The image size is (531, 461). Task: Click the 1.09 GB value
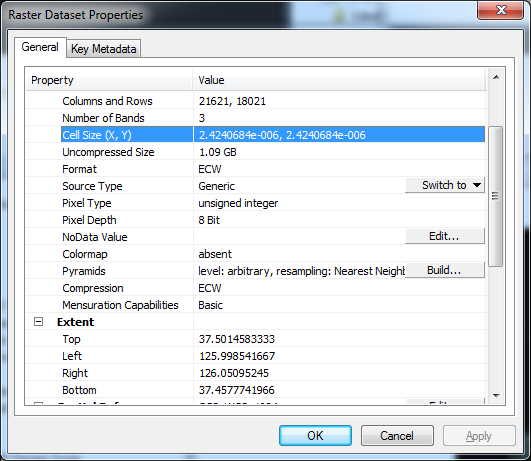[x=217, y=152]
